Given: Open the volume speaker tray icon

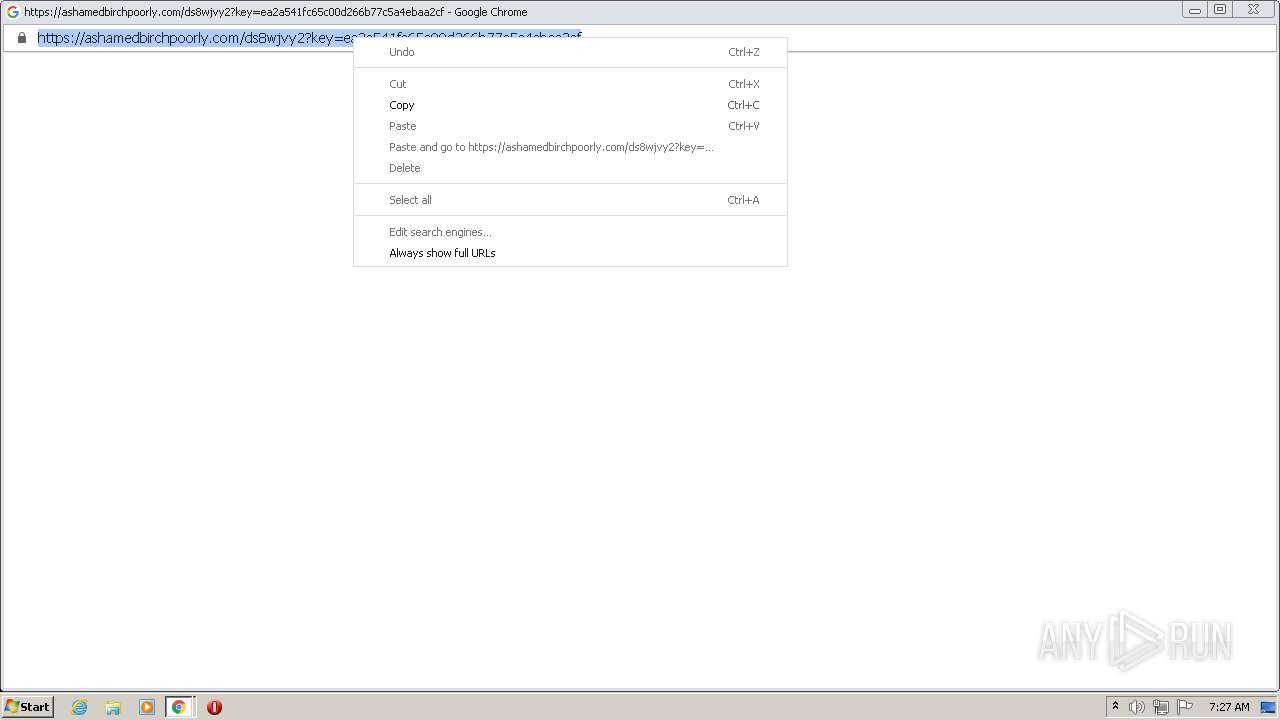Looking at the screenshot, I should pos(1137,707).
